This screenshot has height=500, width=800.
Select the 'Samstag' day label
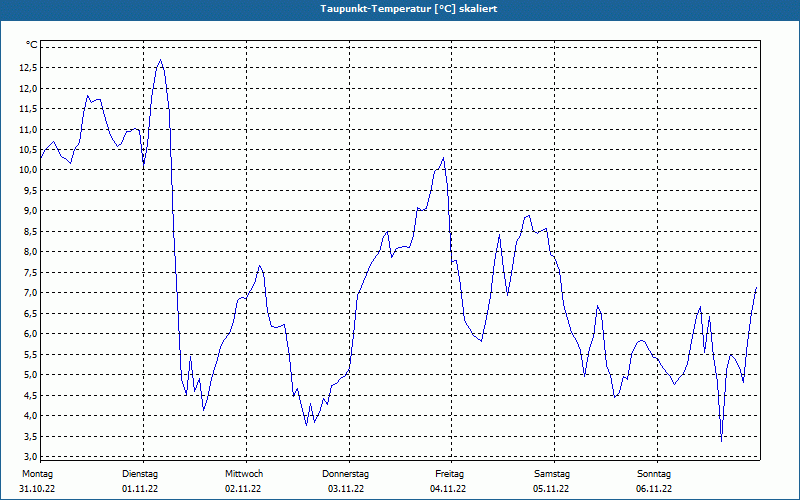(552, 474)
